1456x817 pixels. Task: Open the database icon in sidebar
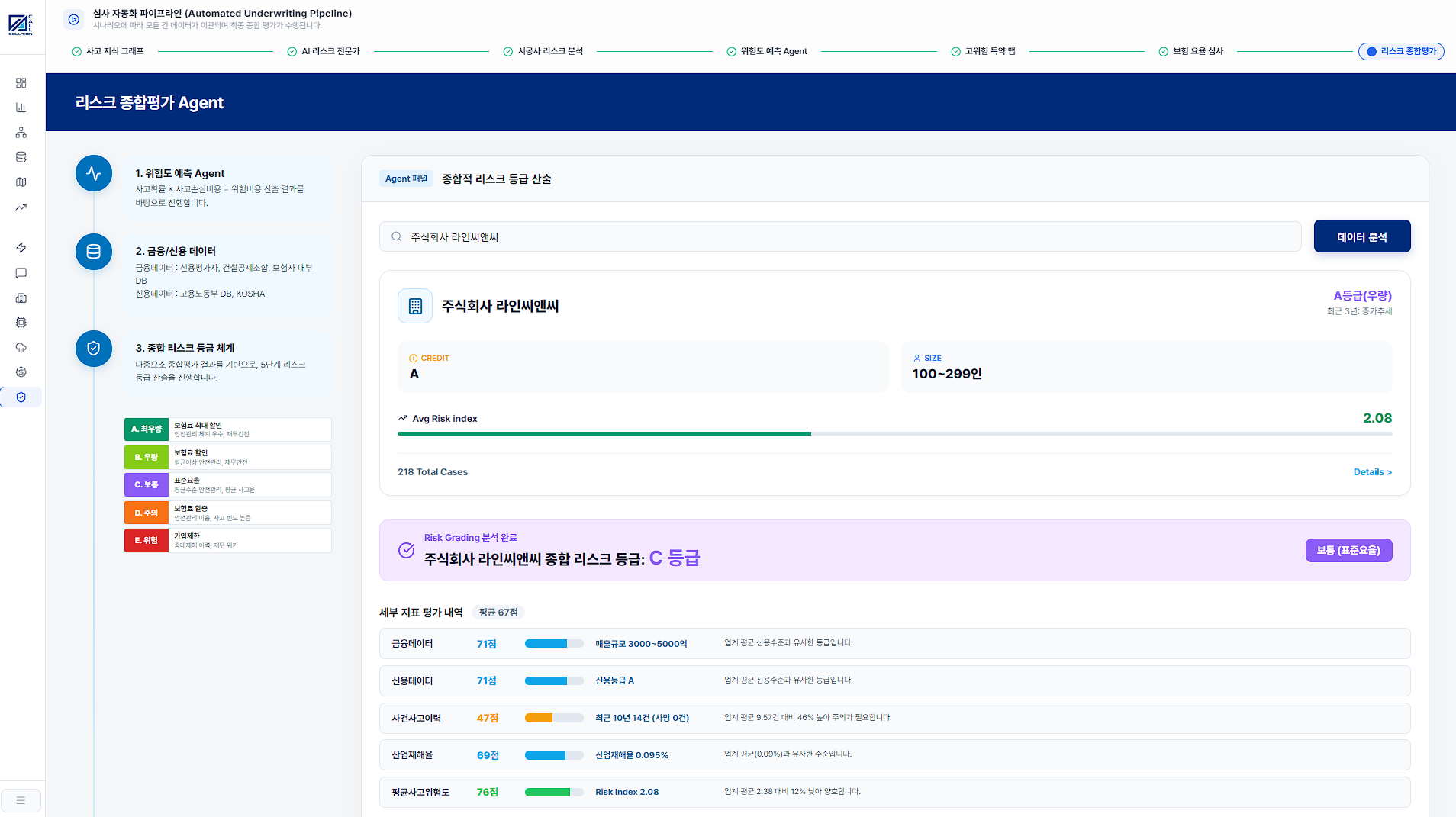coord(21,157)
